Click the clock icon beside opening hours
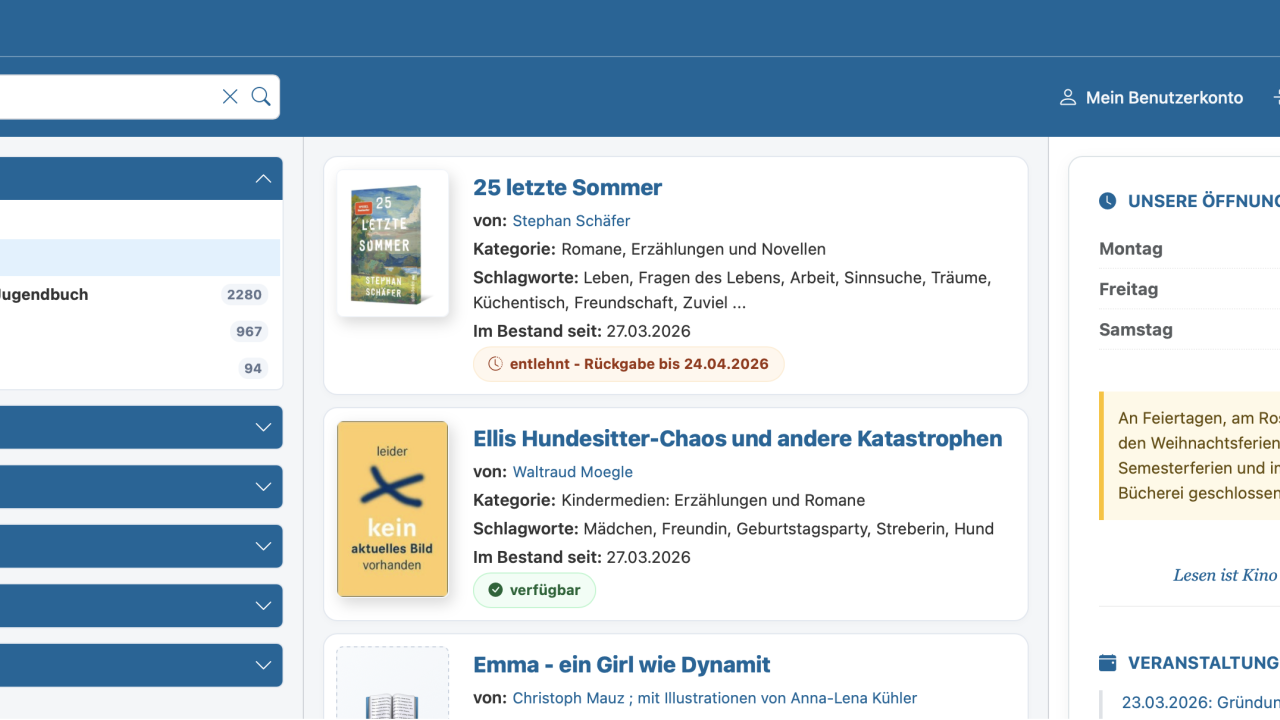Screen dimensions: 1280x720 pos(1107,201)
